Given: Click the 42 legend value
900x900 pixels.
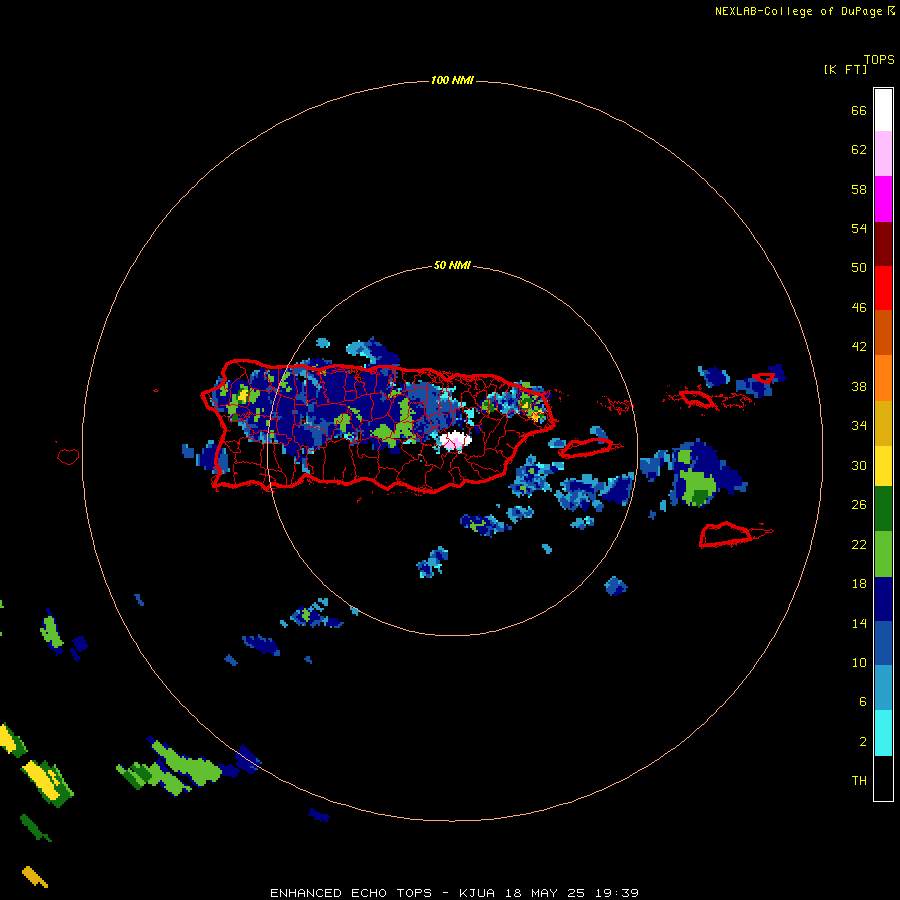Looking at the screenshot, I should [859, 346].
